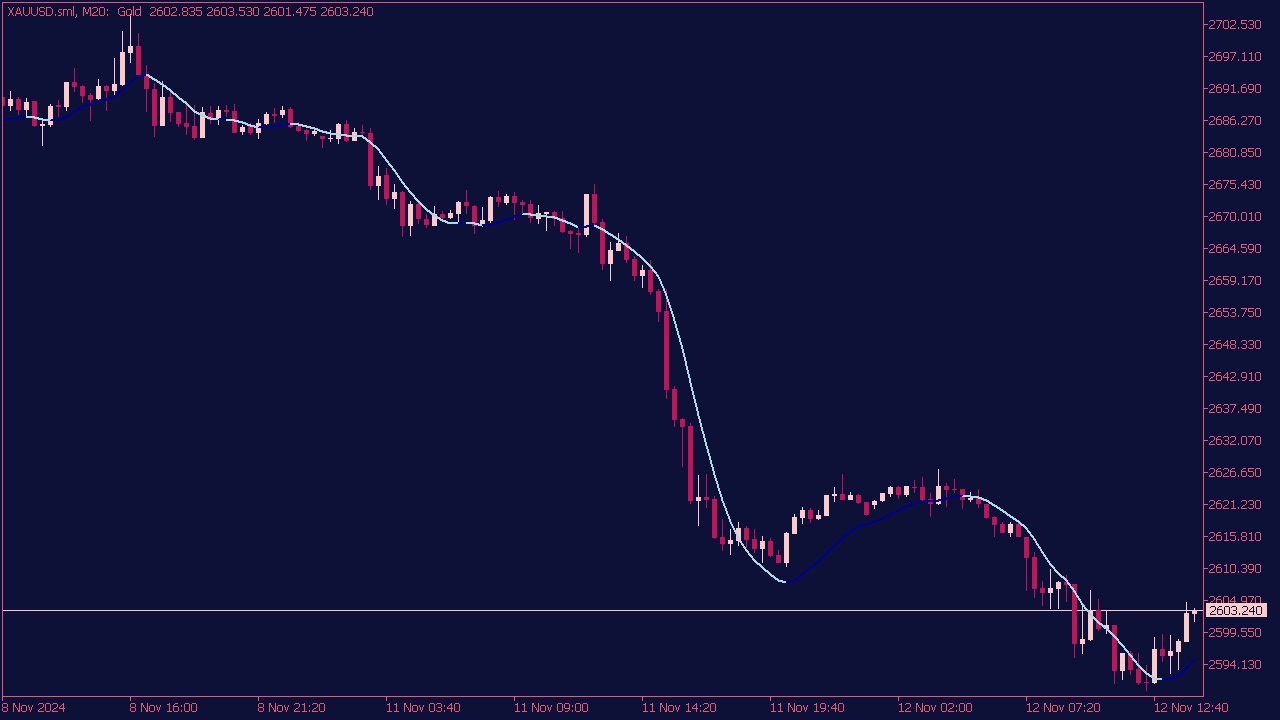Click the last candle on the chart

pos(1194,612)
